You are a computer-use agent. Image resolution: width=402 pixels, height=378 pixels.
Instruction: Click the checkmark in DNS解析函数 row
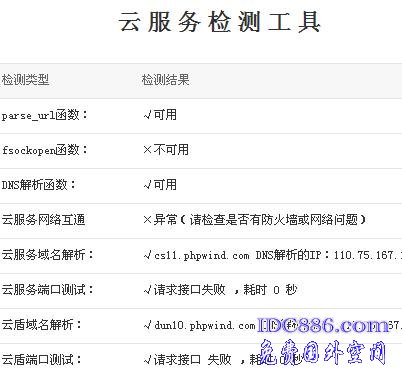pos(147,185)
